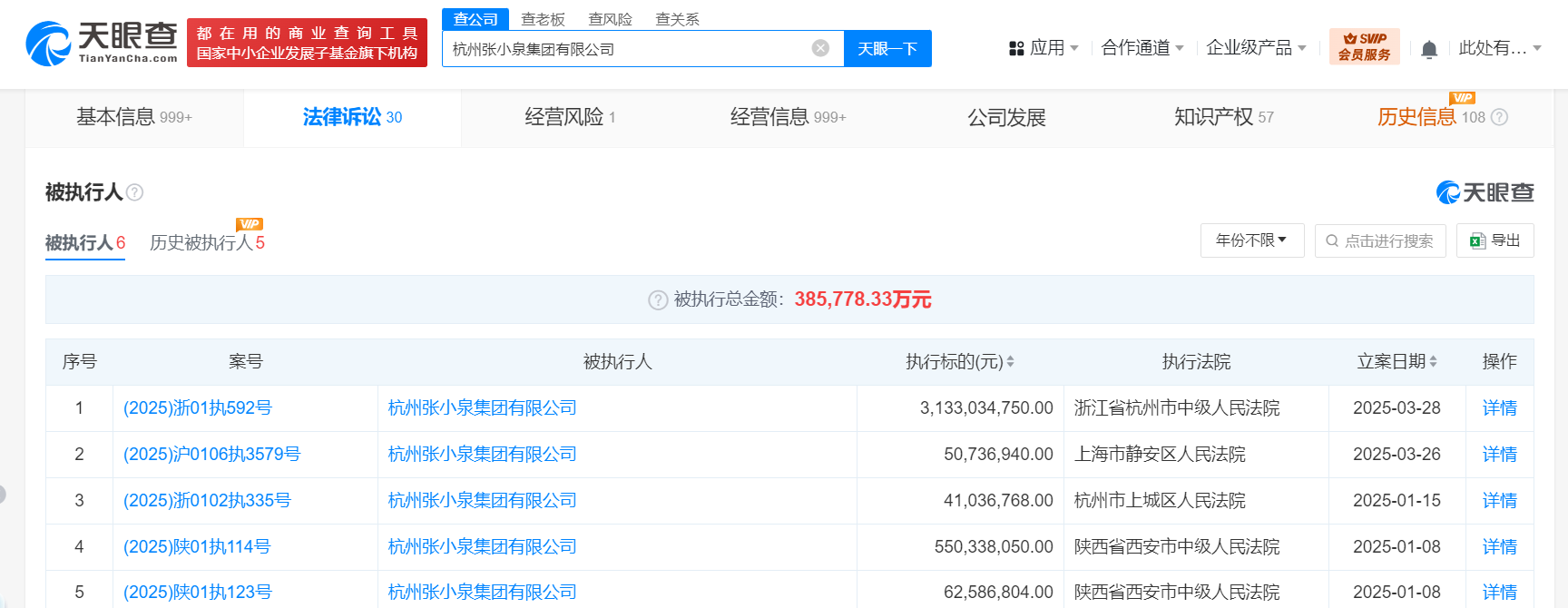Open SVIP member services badge

(x=1365, y=46)
